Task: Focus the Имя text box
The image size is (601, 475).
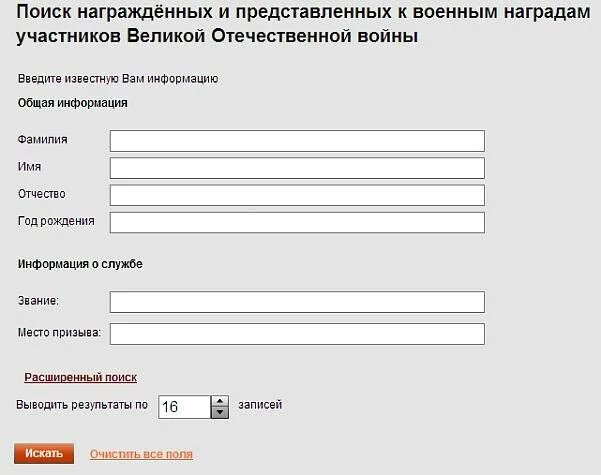Action: point(297,168)
